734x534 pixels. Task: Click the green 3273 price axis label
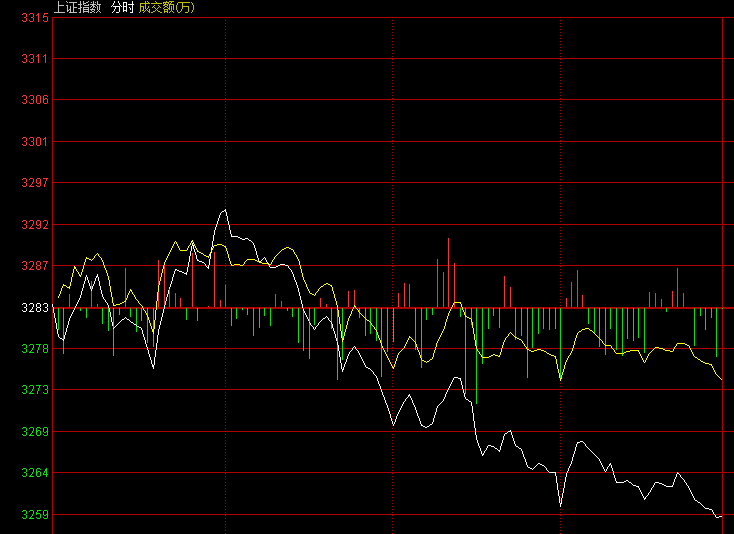35,390
